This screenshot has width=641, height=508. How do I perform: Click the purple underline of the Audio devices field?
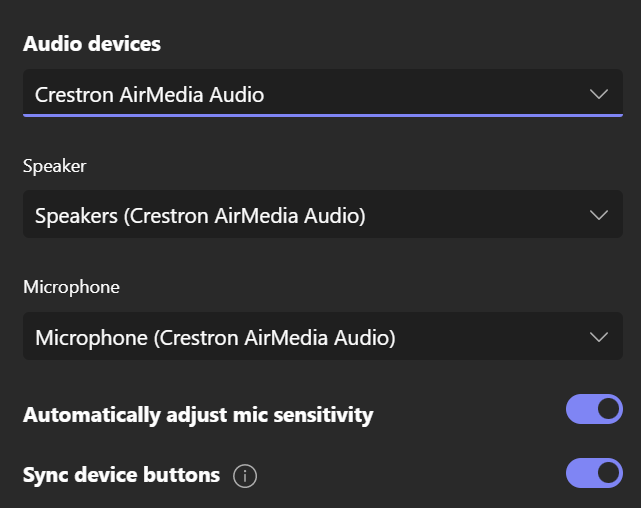[323, 116]
